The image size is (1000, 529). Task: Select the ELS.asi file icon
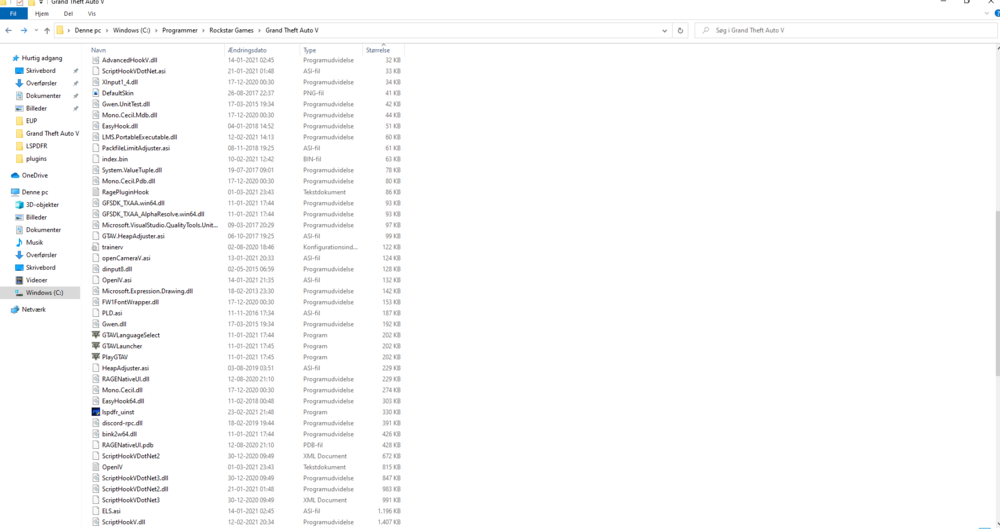pyautogui.click(x=96, y=511)
